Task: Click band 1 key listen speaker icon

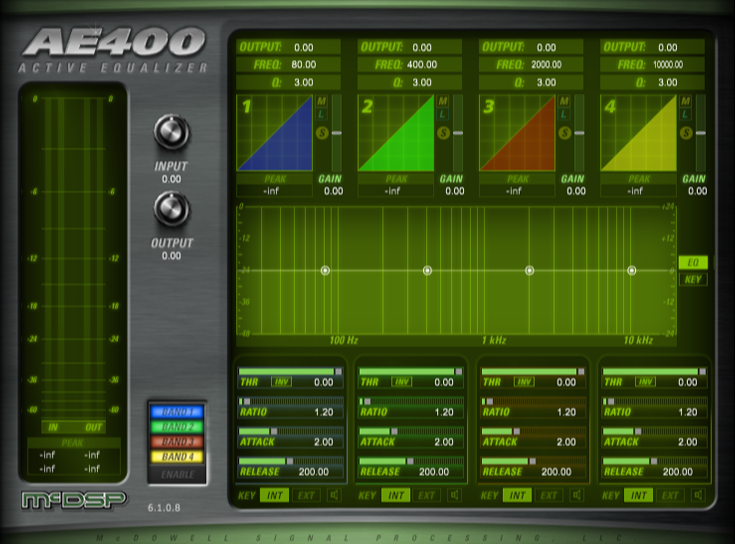Action: coord(334,495)
